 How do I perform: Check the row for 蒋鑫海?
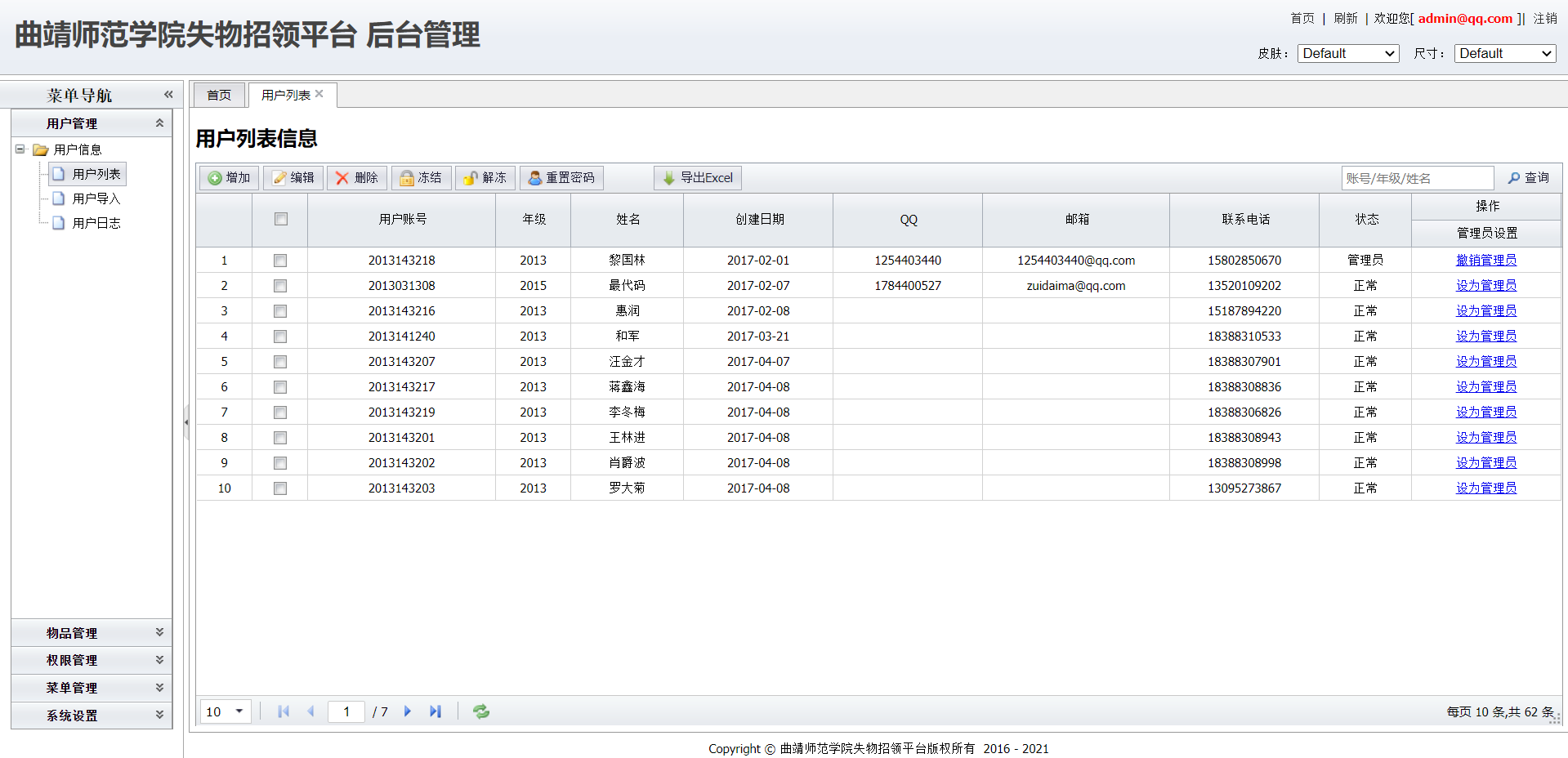click(280, 387)
